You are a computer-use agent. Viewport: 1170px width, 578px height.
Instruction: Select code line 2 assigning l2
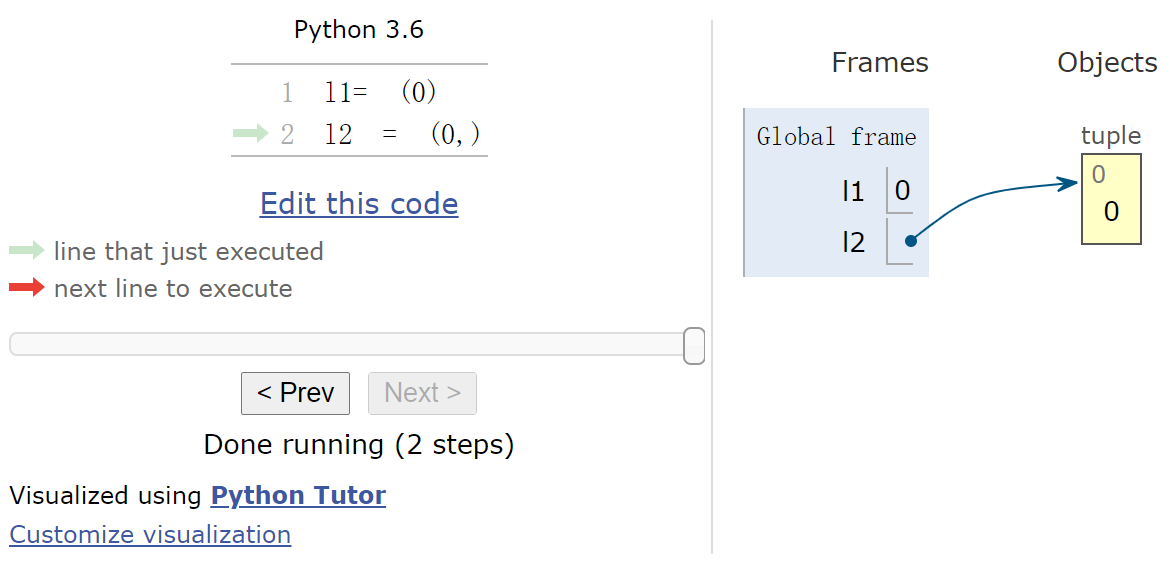click(402, 134)
